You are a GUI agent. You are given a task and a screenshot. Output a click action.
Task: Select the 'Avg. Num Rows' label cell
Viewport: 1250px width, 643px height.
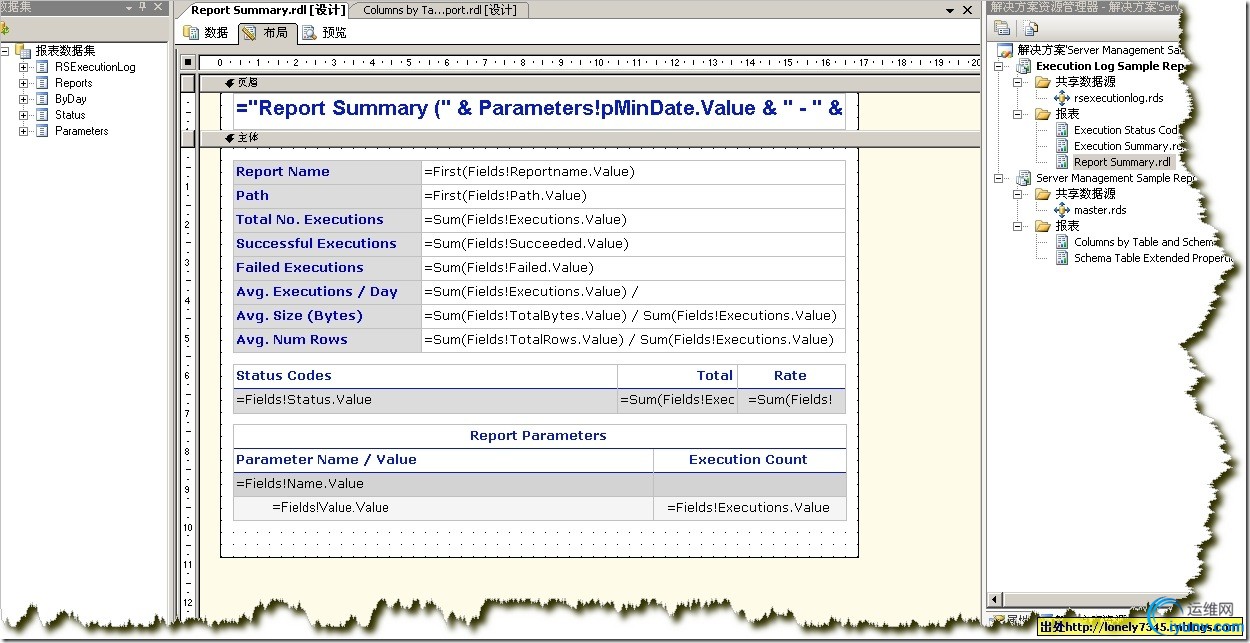[x=327, y=340]
